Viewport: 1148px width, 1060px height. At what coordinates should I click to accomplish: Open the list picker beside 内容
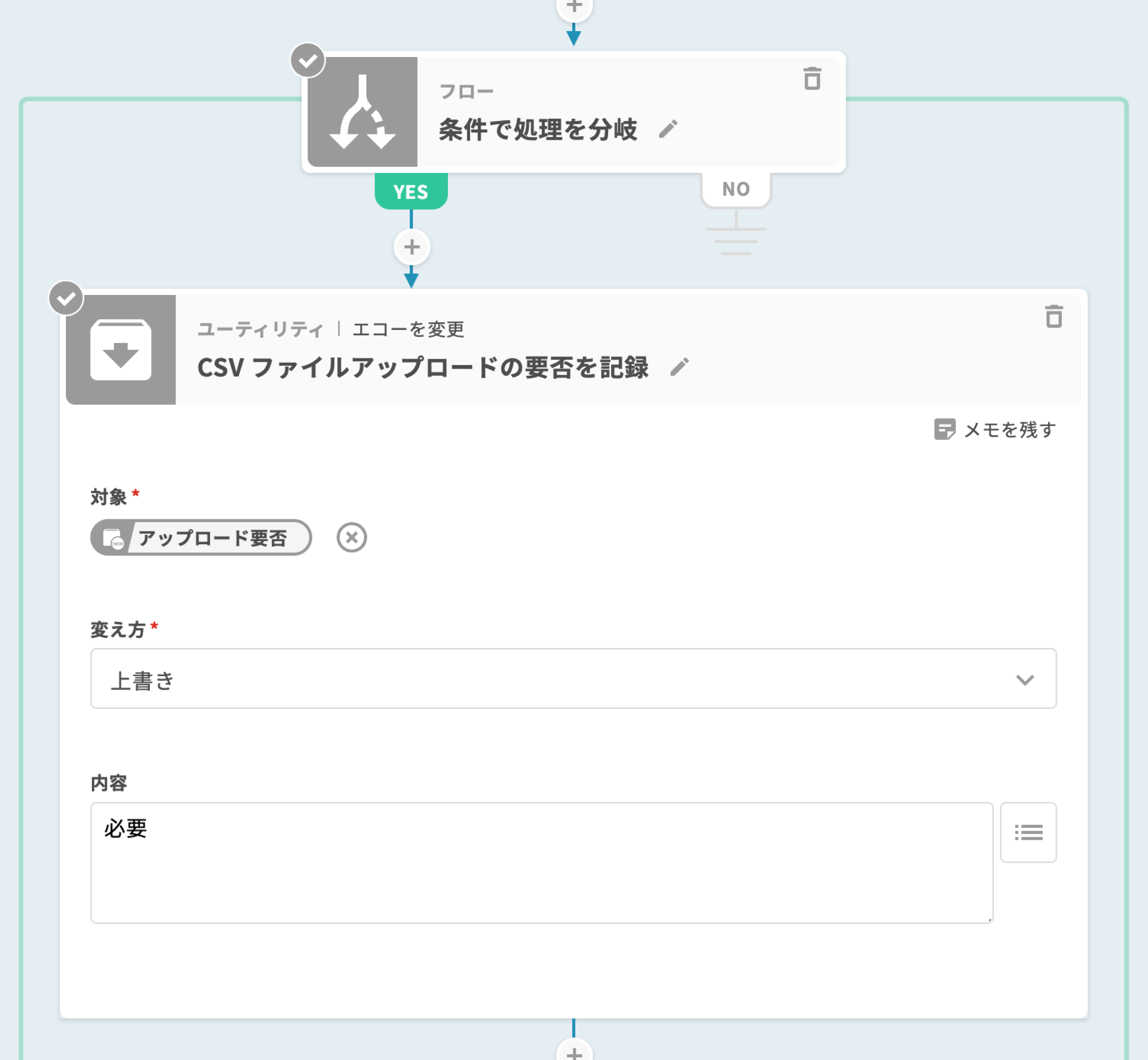1027,832
